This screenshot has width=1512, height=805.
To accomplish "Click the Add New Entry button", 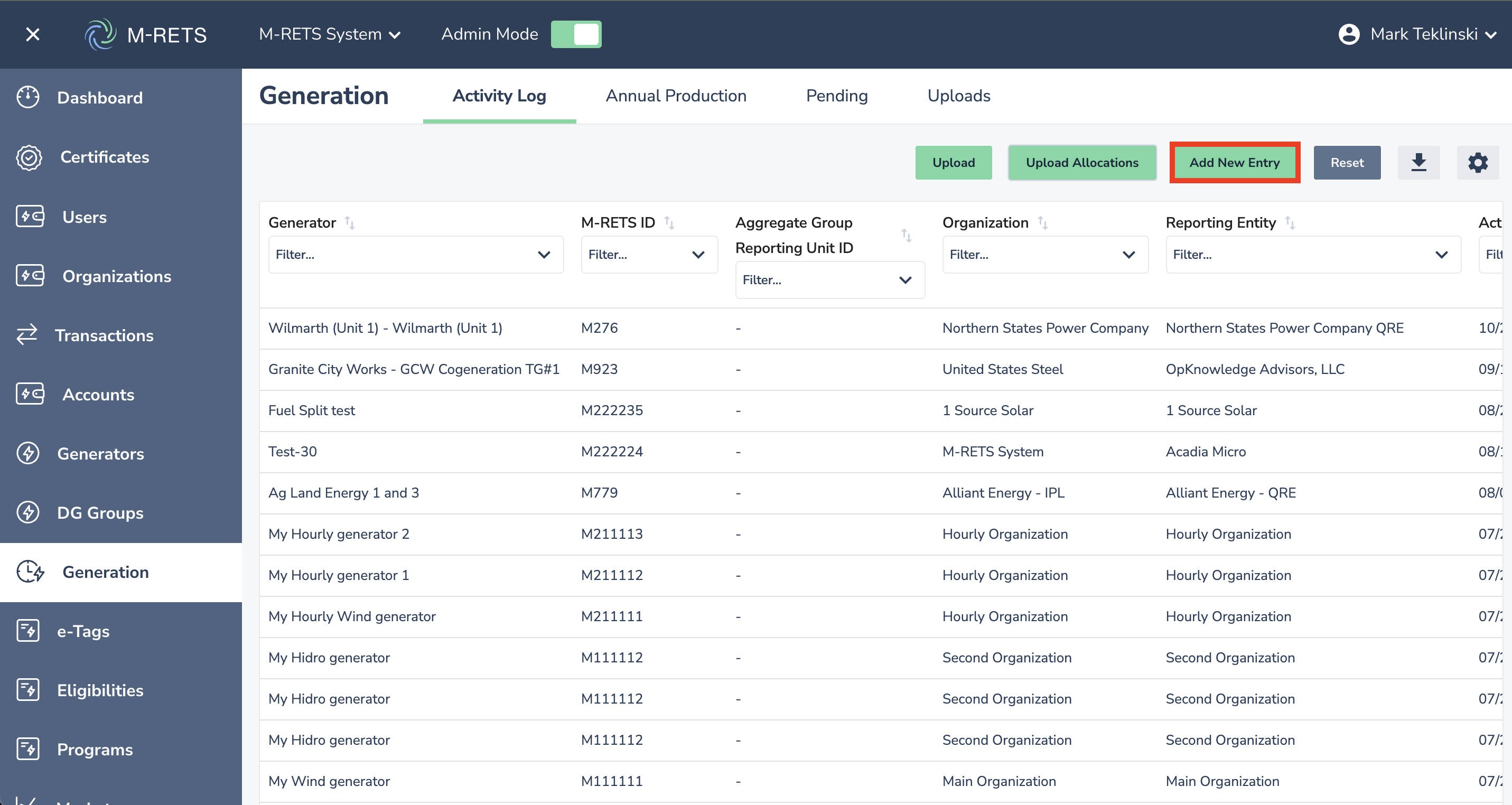I will coord(1234,163).
